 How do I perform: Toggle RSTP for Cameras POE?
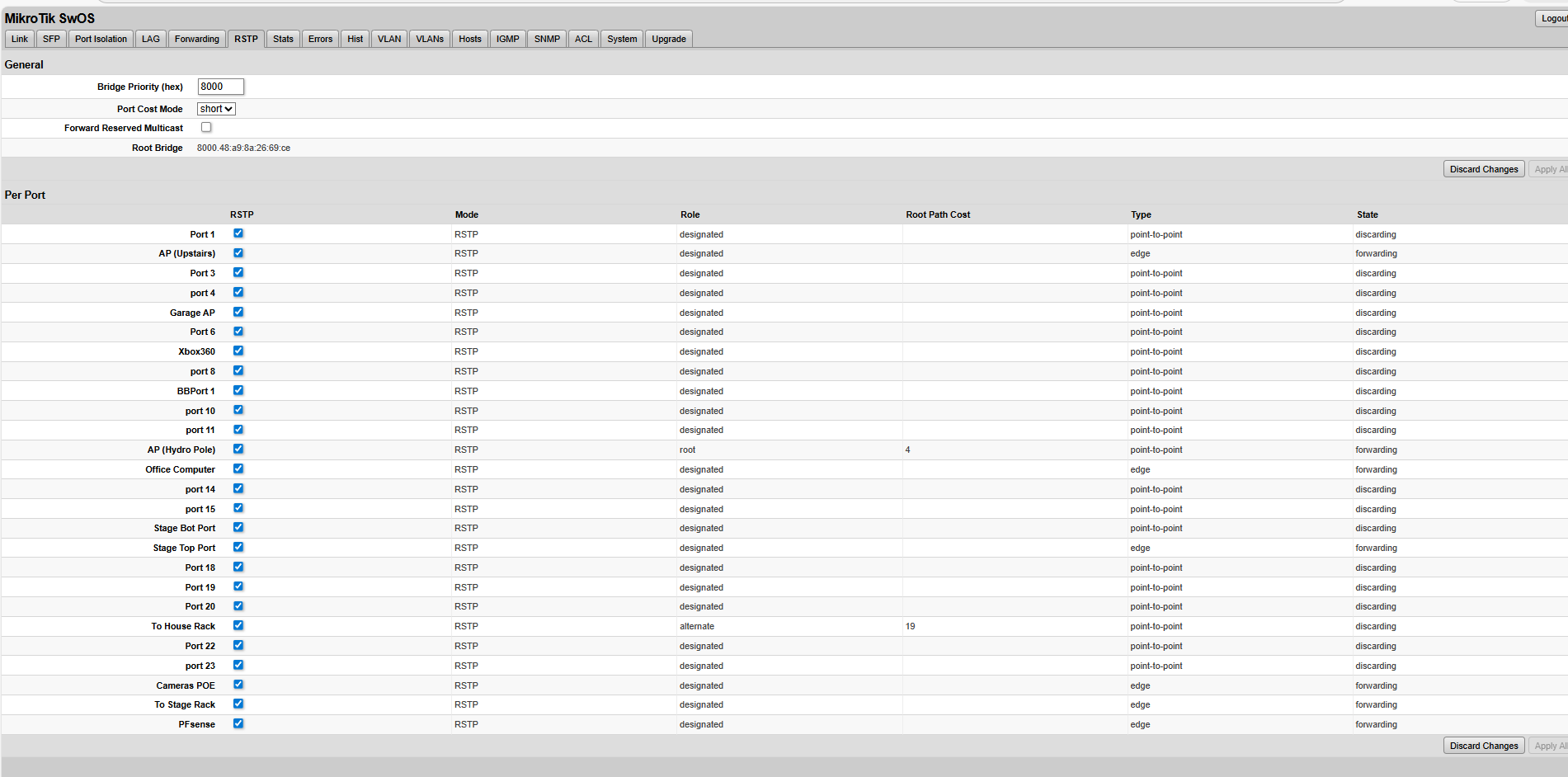point(238,685)
